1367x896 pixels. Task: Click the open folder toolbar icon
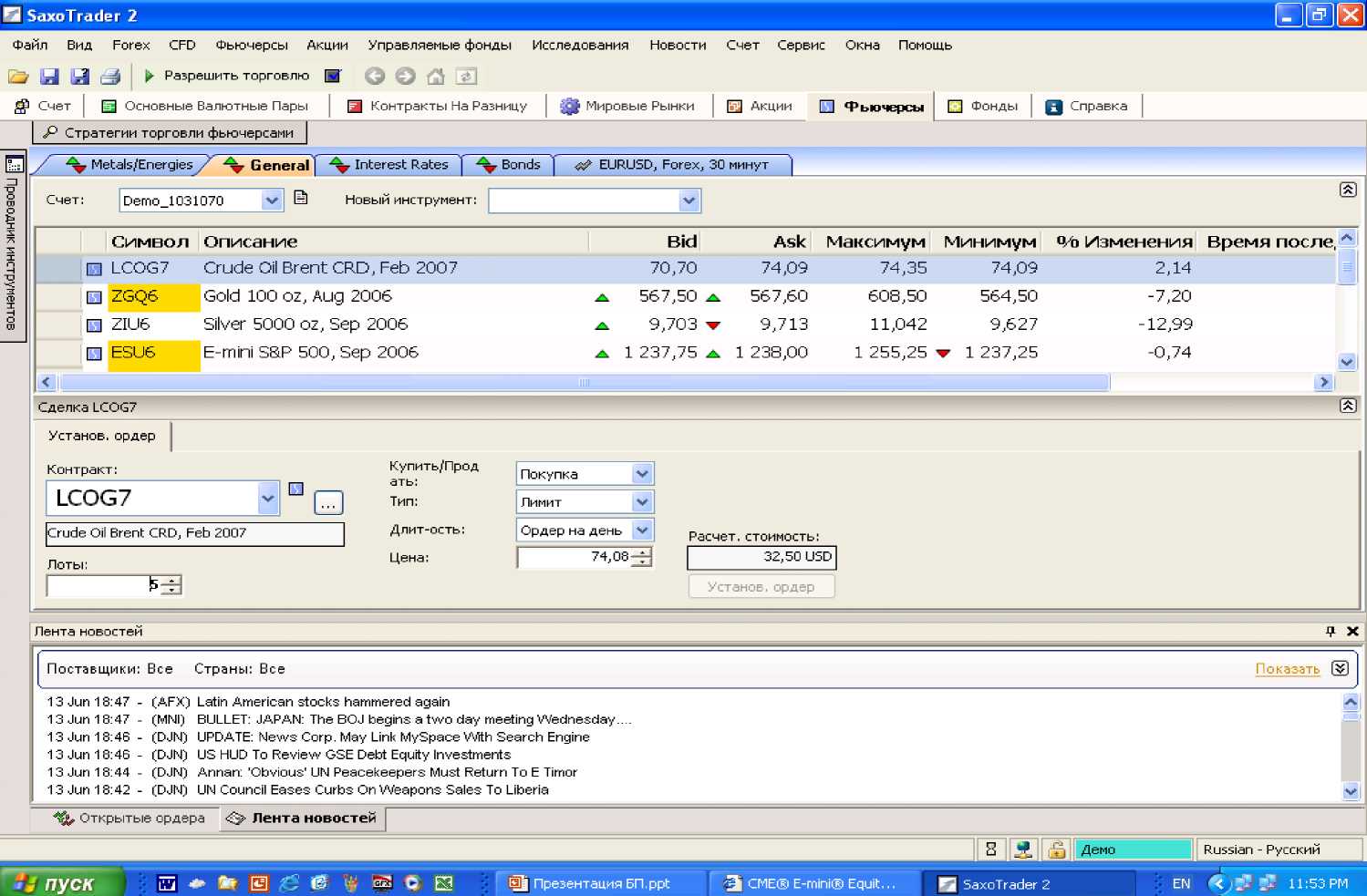(18, 77)
